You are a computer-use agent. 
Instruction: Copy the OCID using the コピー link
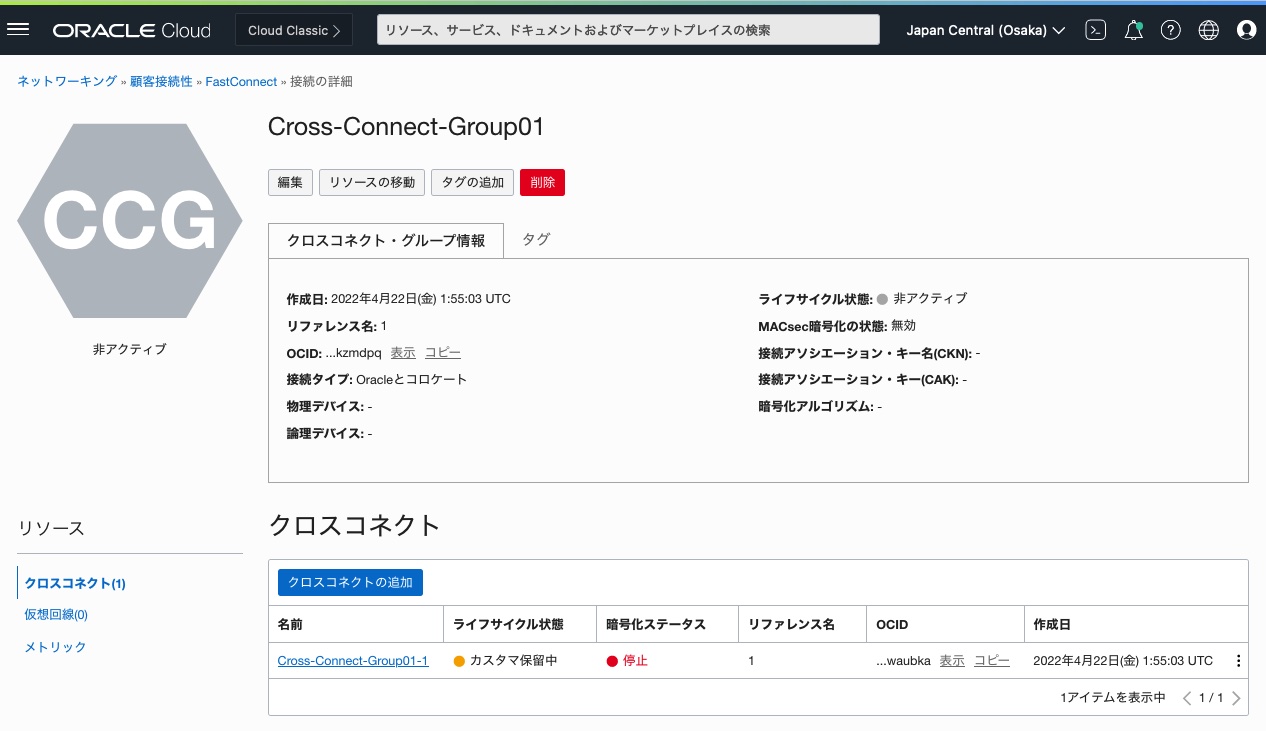click(x=441, y=352)
